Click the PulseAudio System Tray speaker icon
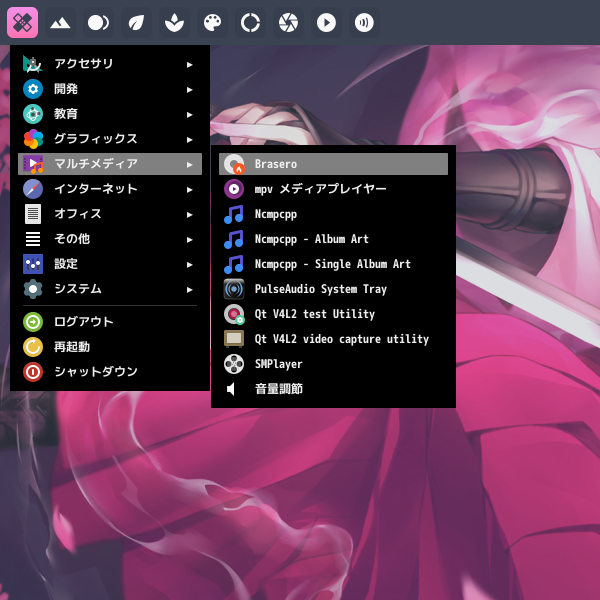This screenshot has width=600, height=600. point(234,289)
